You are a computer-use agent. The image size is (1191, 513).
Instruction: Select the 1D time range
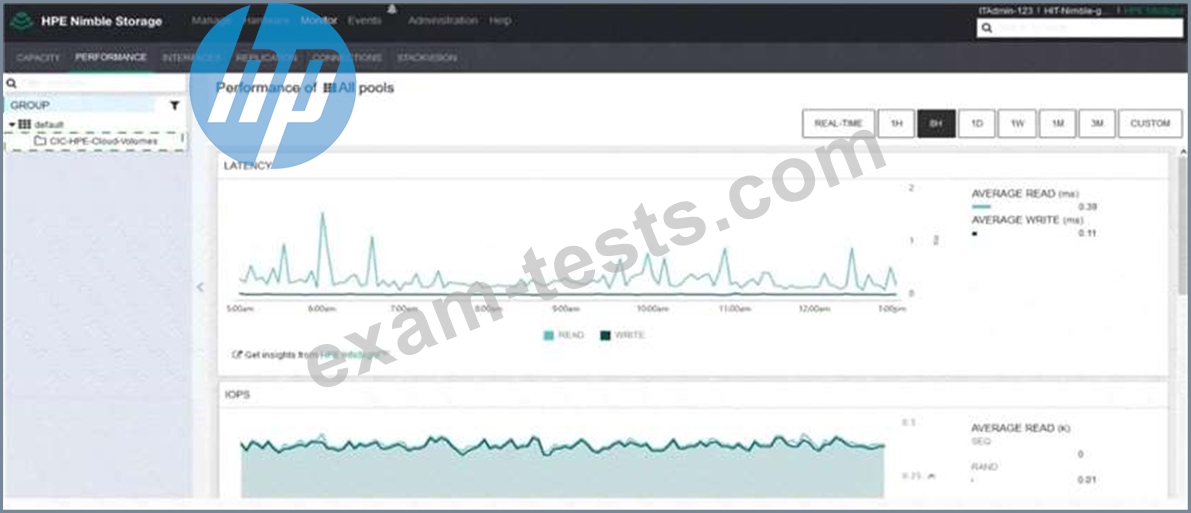click(977, 123)
